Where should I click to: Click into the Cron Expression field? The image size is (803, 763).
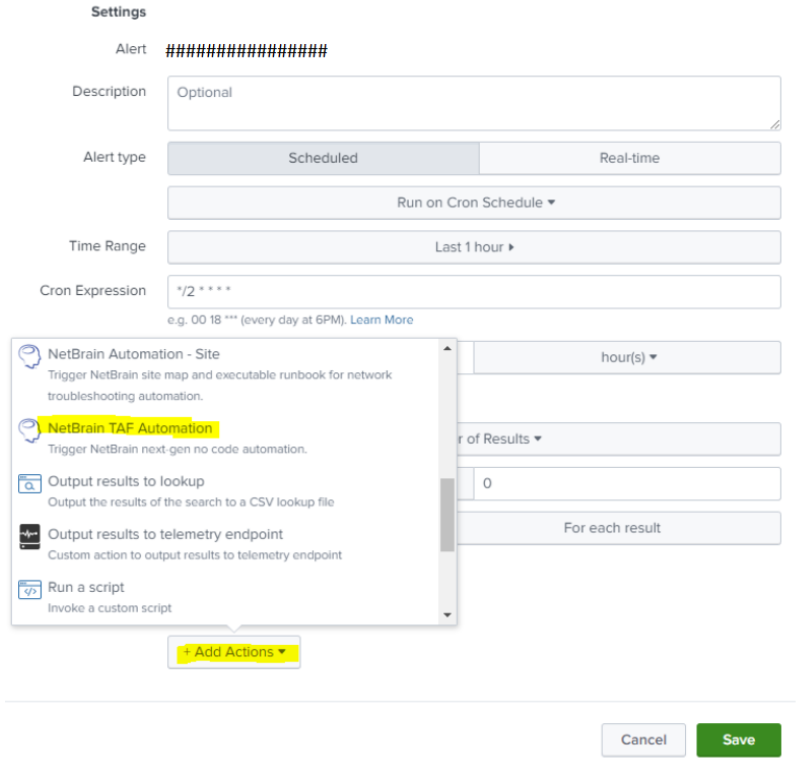coord(474,292)
